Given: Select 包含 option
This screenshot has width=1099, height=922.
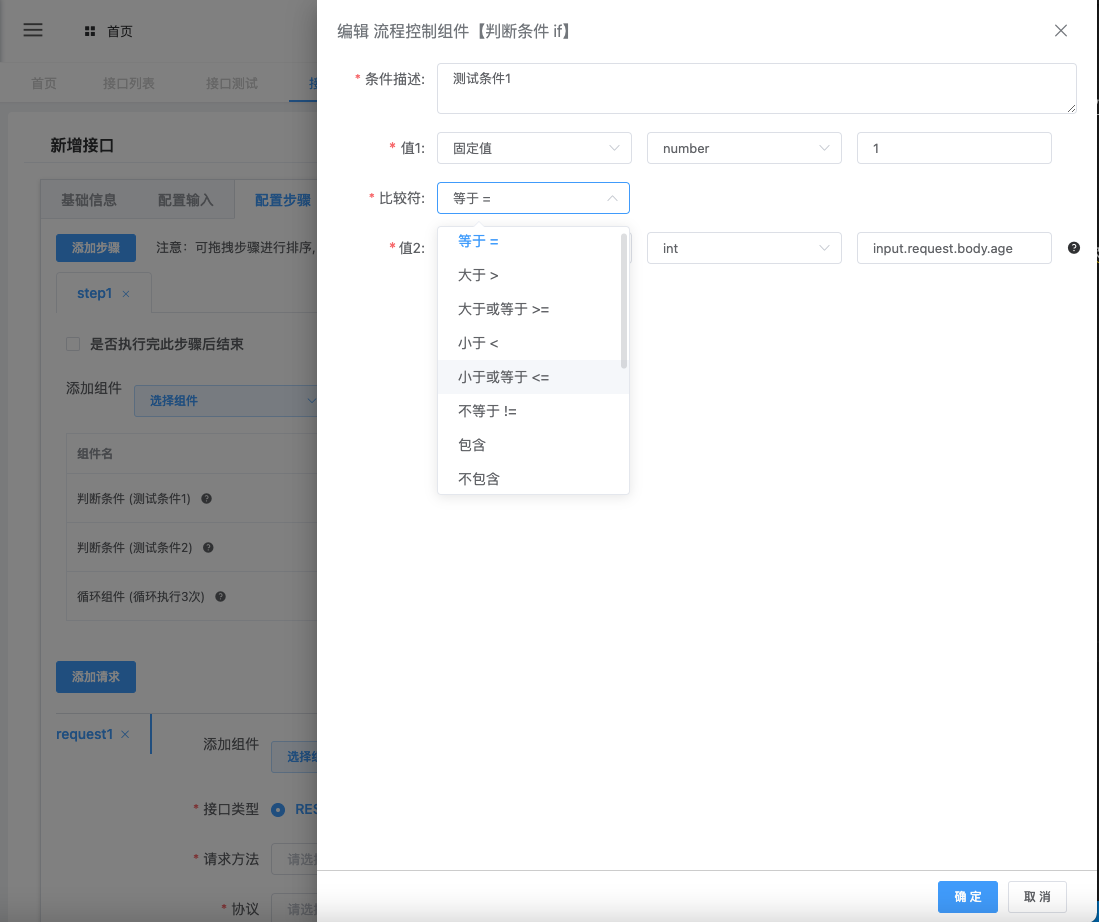Looking at the screenshot, I should click(529, 445).
